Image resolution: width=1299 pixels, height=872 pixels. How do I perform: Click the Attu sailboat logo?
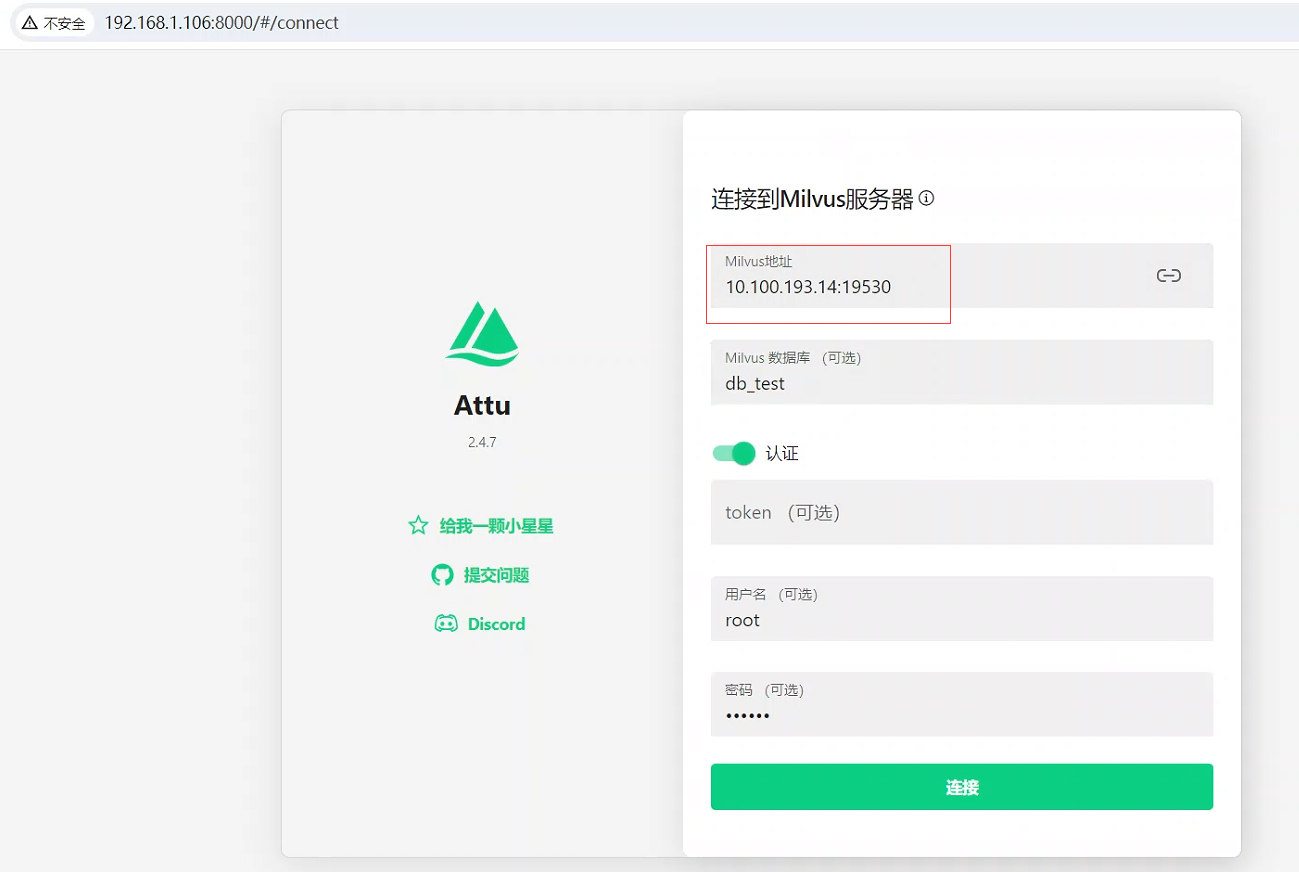[x=482, y=332]
